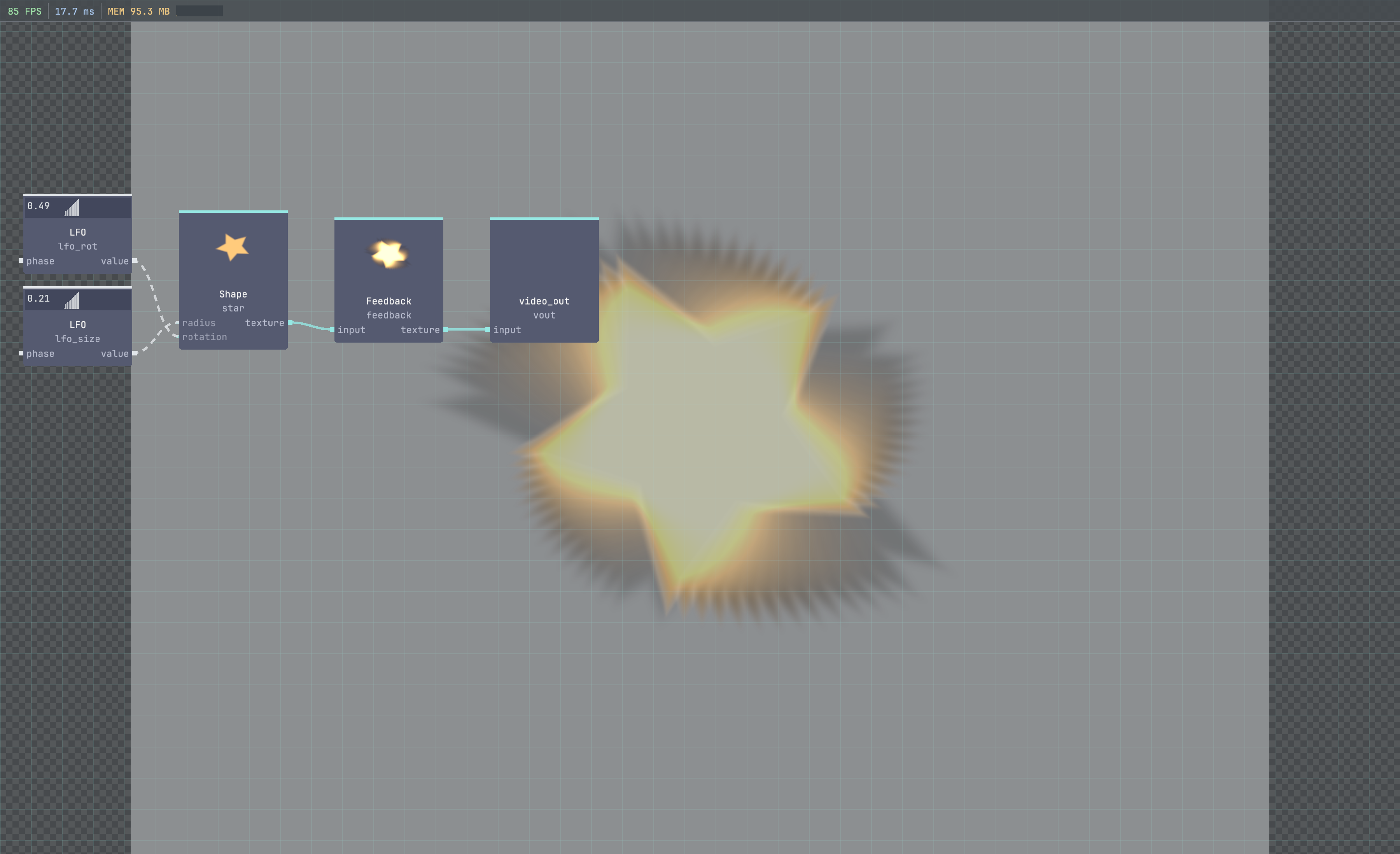
Task: Select the LFO title of lfo_size
Action: 78,324
